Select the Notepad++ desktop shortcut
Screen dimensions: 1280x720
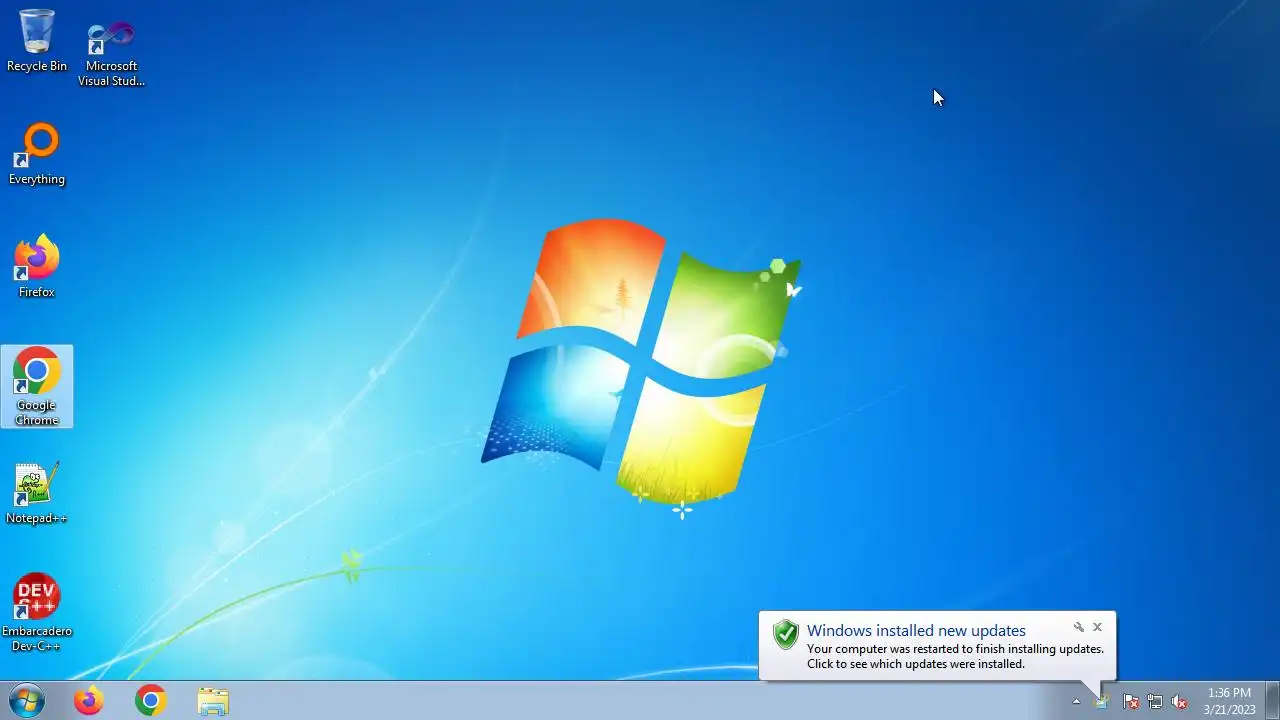[x=37, y=493]
